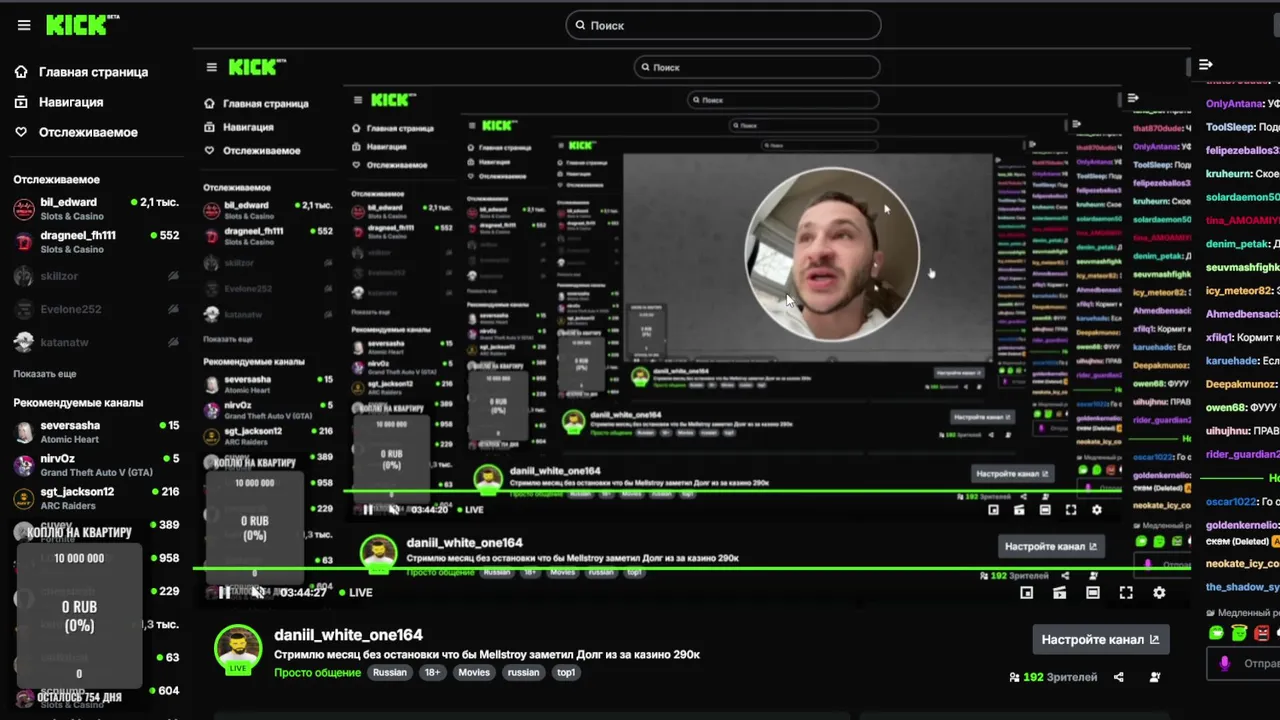Open chat user uihujhnu
The width and height of the screenshot is (1280, 720).
[x=1228, y=431]
